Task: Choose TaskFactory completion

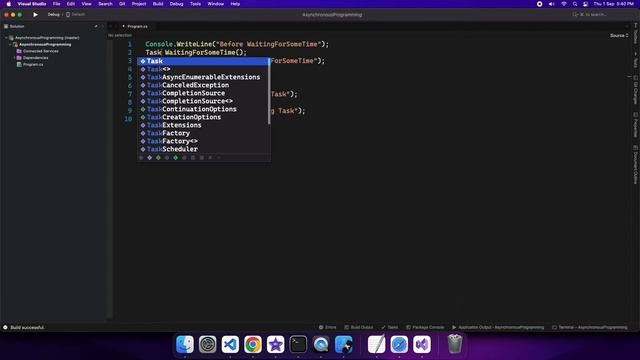Action: pos(203,133)
